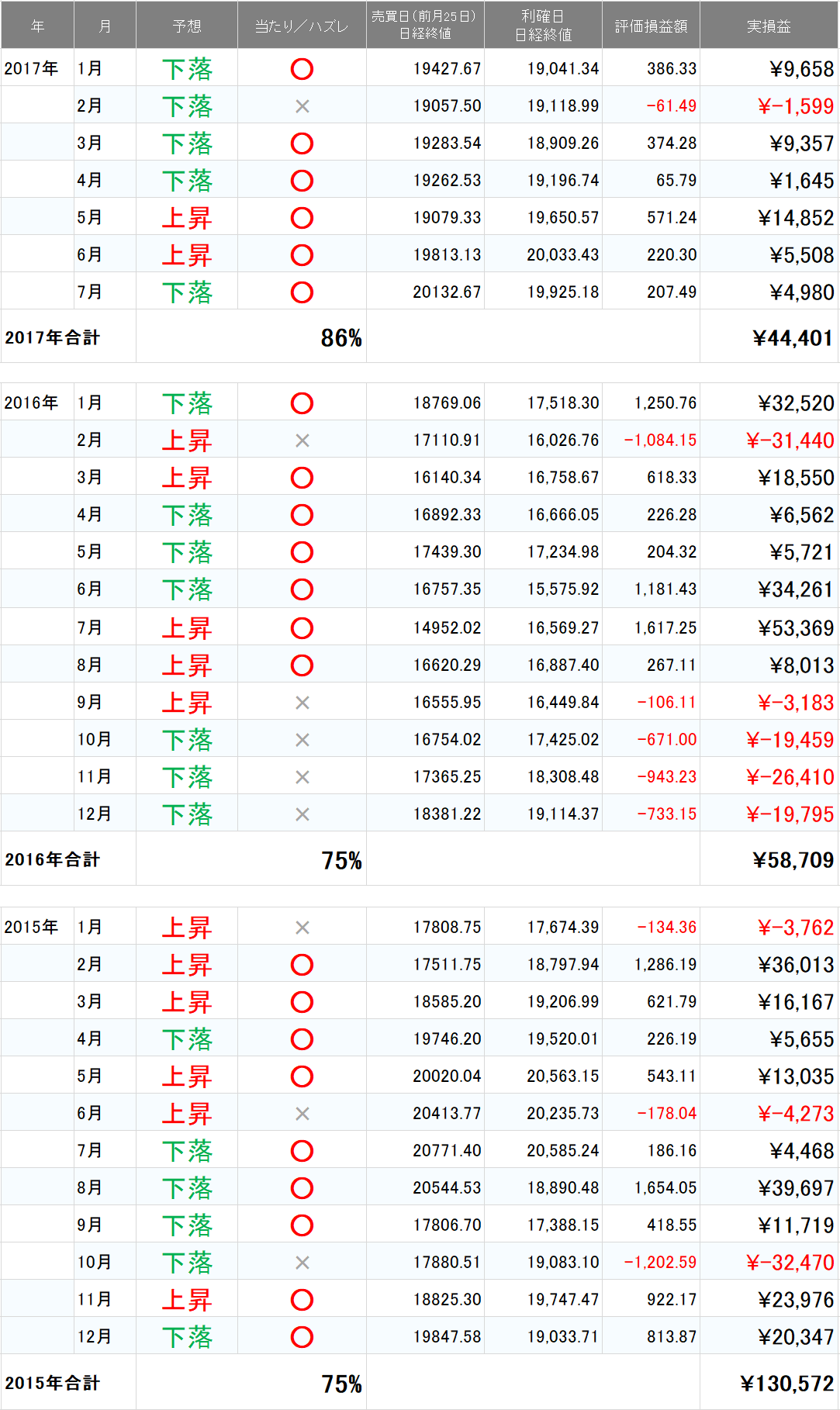Click the 1,654.05 valuation gain
Viewport: 840px width, 1410px height.
click(x=665, y=1188)
